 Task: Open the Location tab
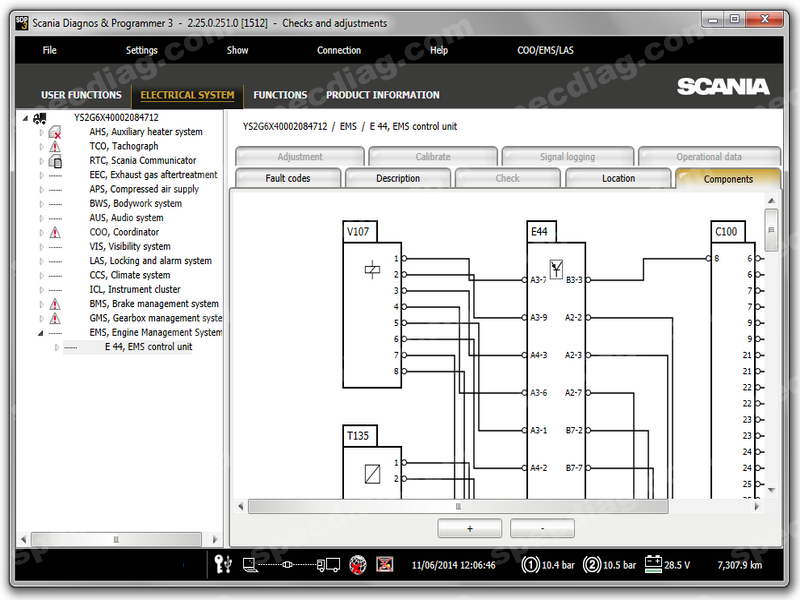pos(618,179)
